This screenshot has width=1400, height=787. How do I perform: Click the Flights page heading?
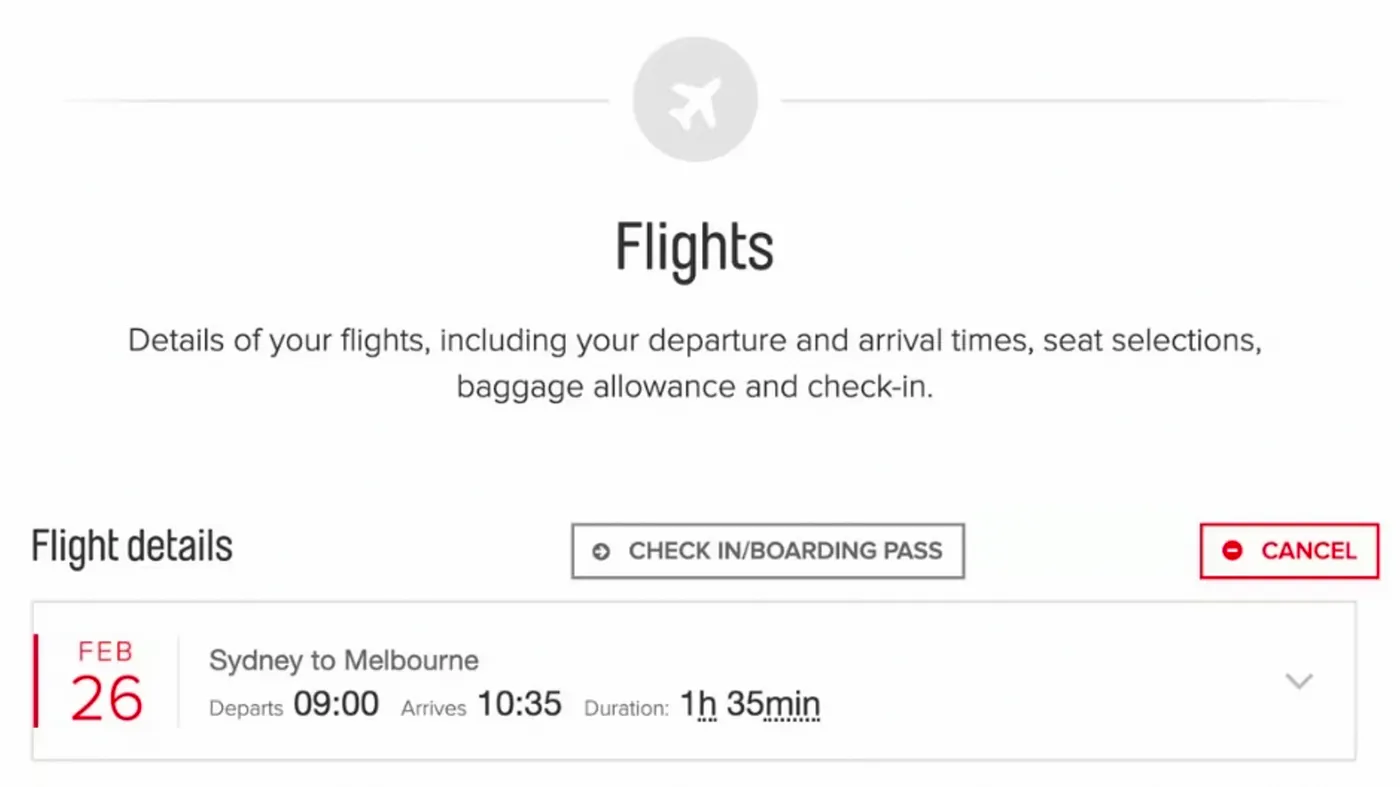pos(695,247)
